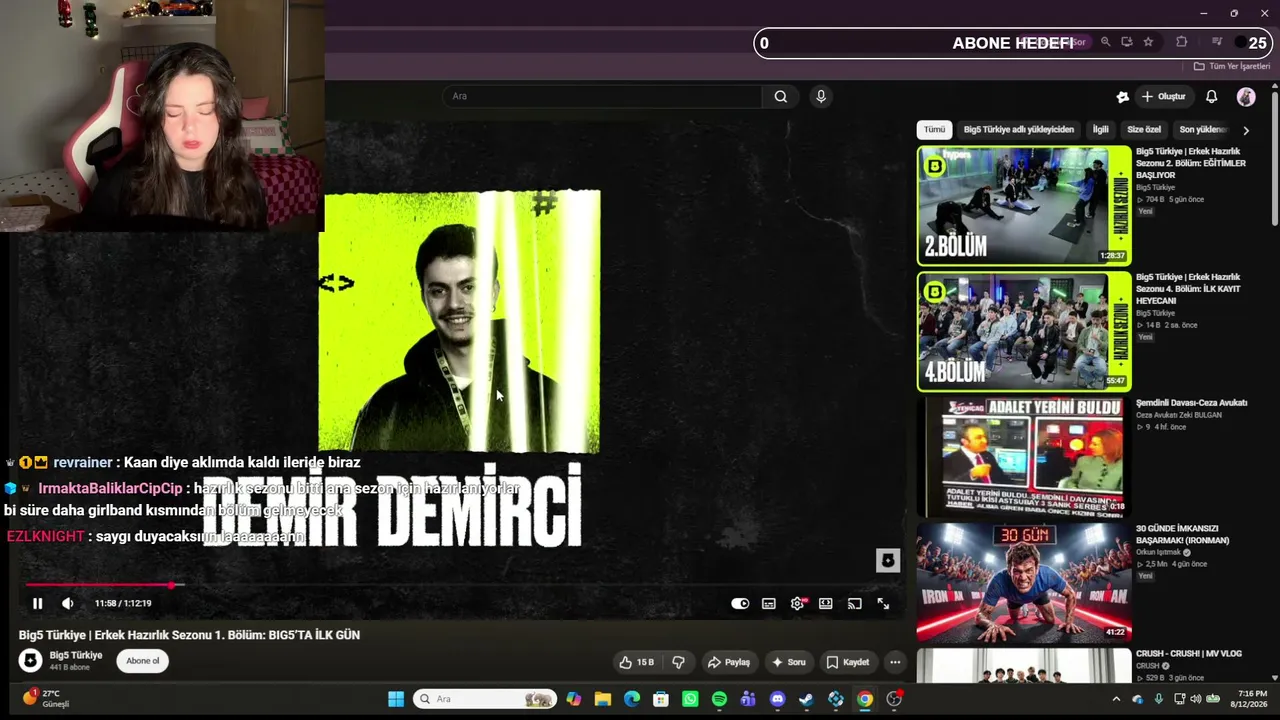
Task: Open more actions three-dot menu
Action: [895, 662]
